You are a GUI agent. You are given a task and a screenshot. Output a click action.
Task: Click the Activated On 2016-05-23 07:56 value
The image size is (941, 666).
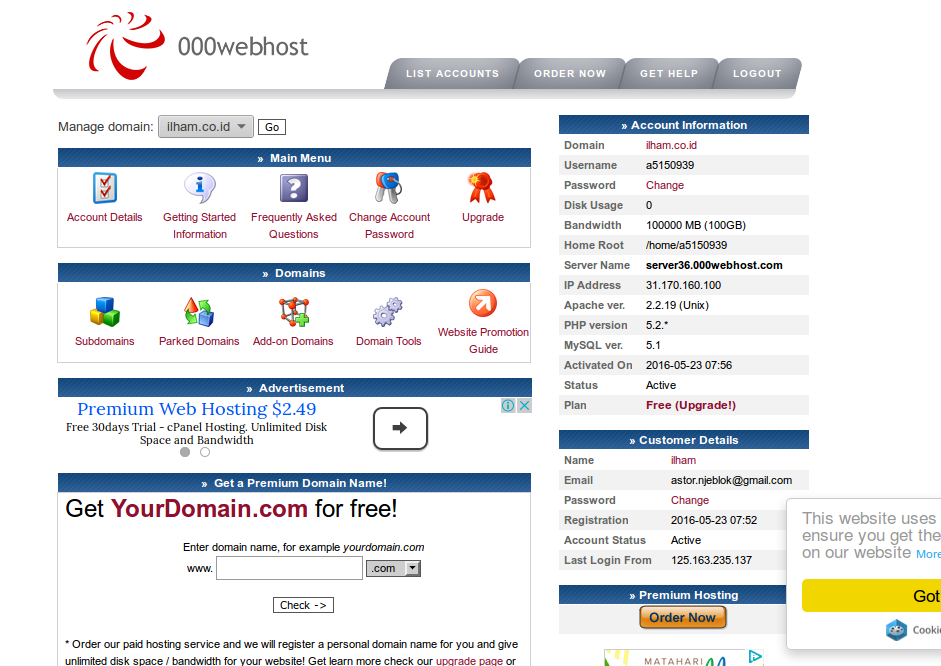(x=689, y=365)
